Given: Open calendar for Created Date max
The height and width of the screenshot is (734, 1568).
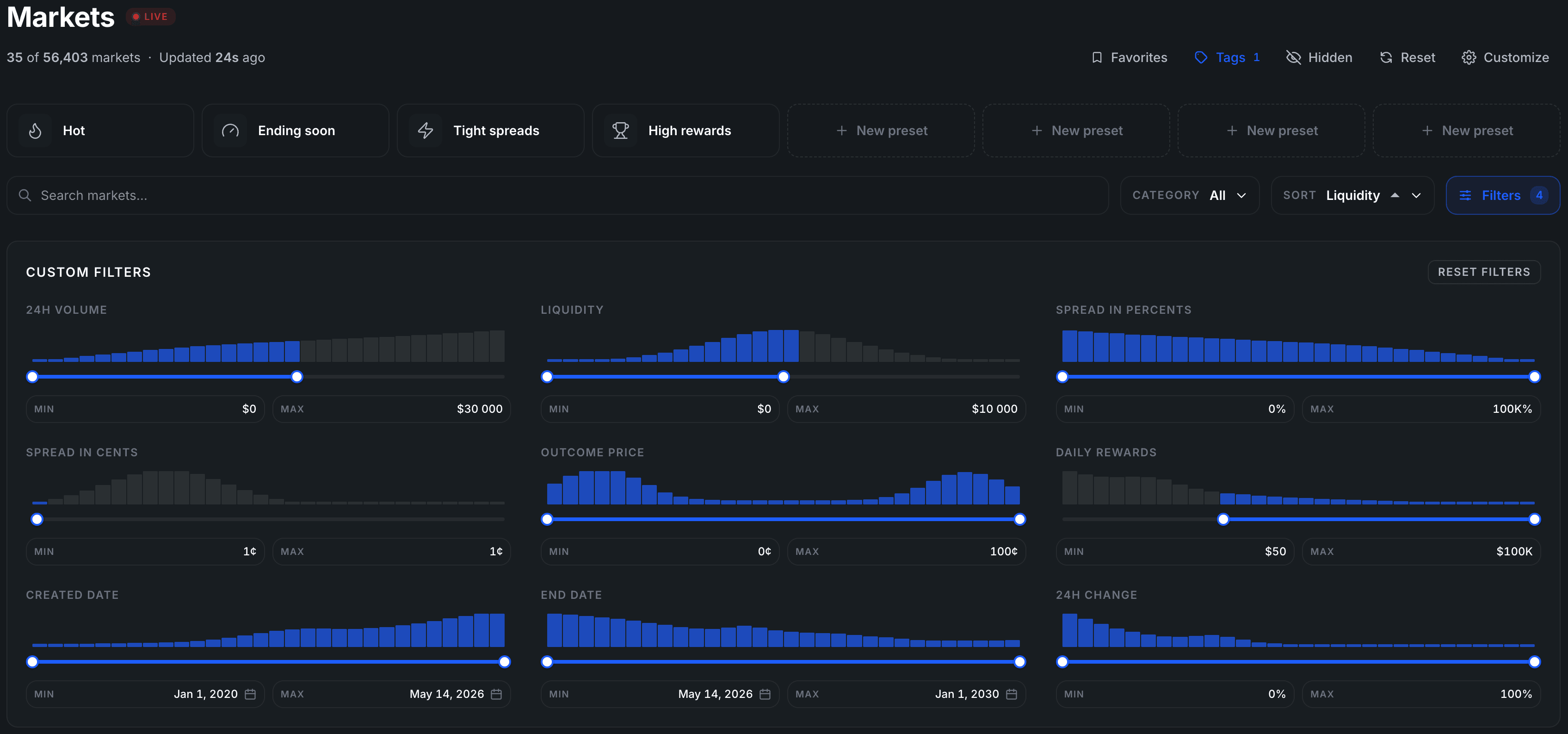Looking at the screenshot, I should pos(496,694).
